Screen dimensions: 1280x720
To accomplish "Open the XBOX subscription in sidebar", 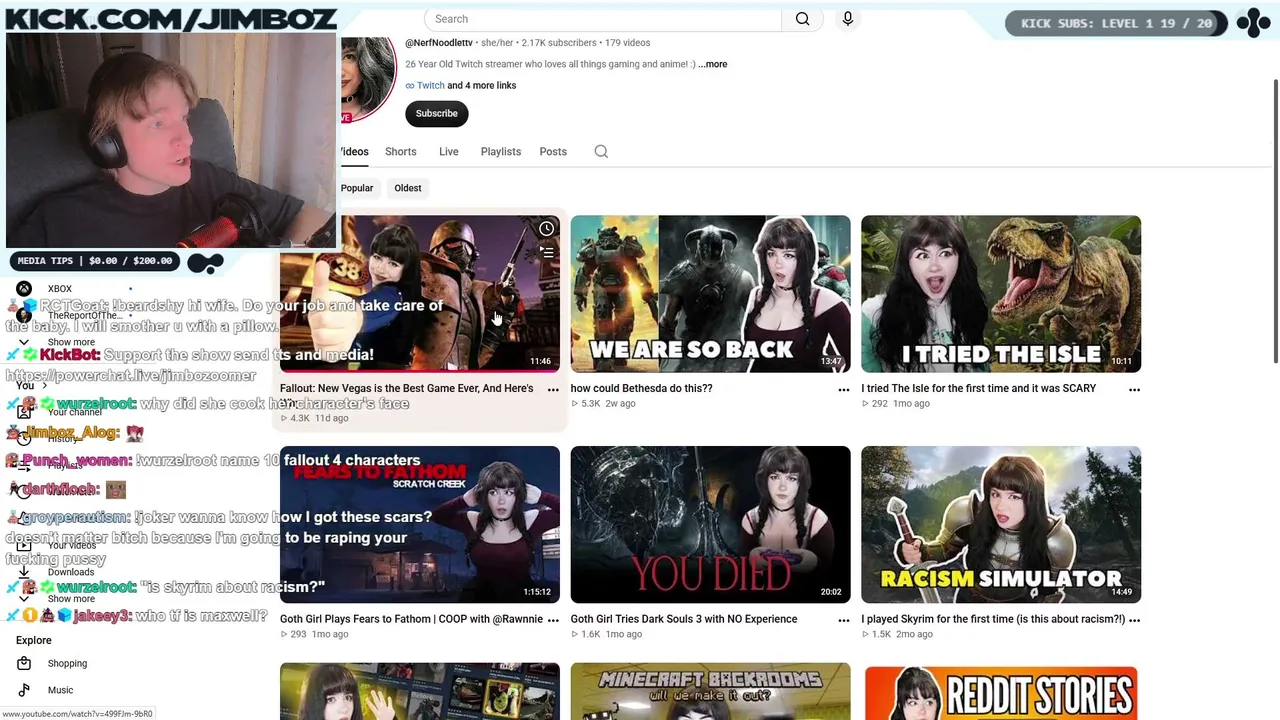I will click(x=60, y=289).
